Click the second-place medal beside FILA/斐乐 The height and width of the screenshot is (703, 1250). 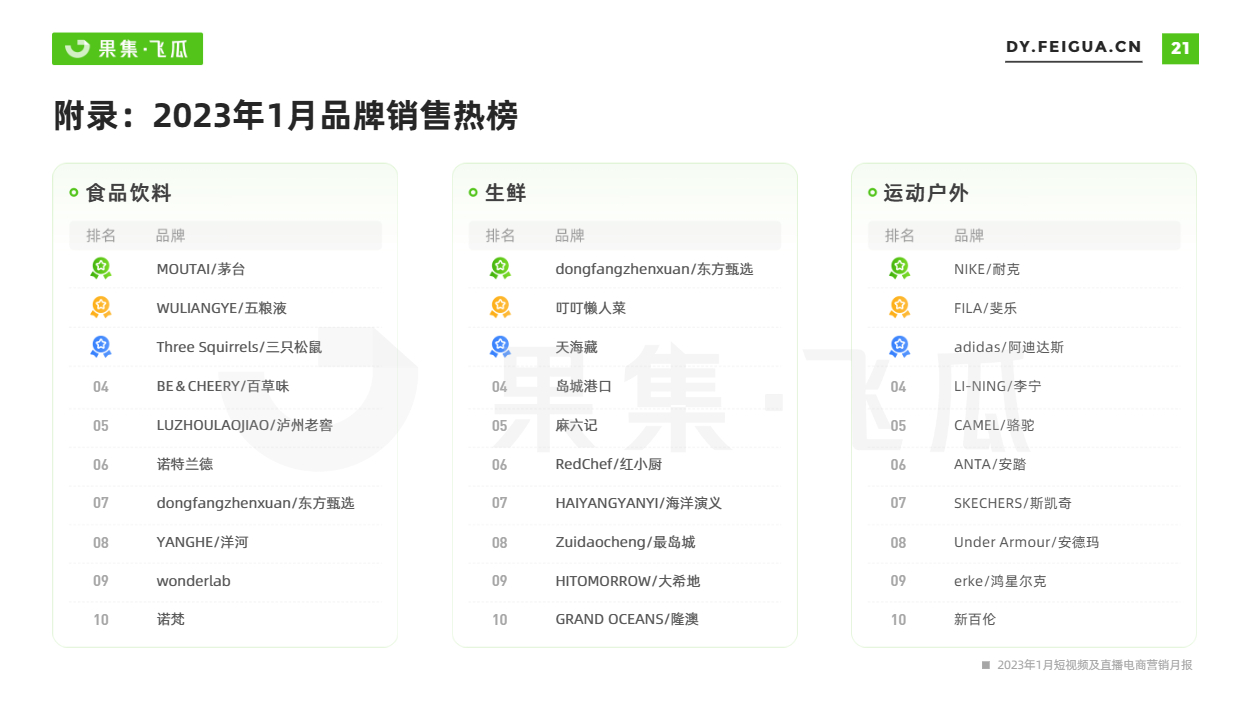(899, 307)
